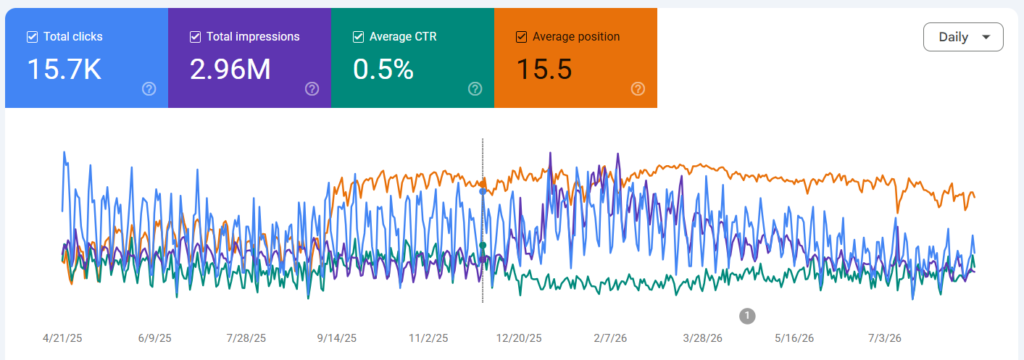Open help icon on Average CTR card
The image size is (1024, 360).
(475, 89)
